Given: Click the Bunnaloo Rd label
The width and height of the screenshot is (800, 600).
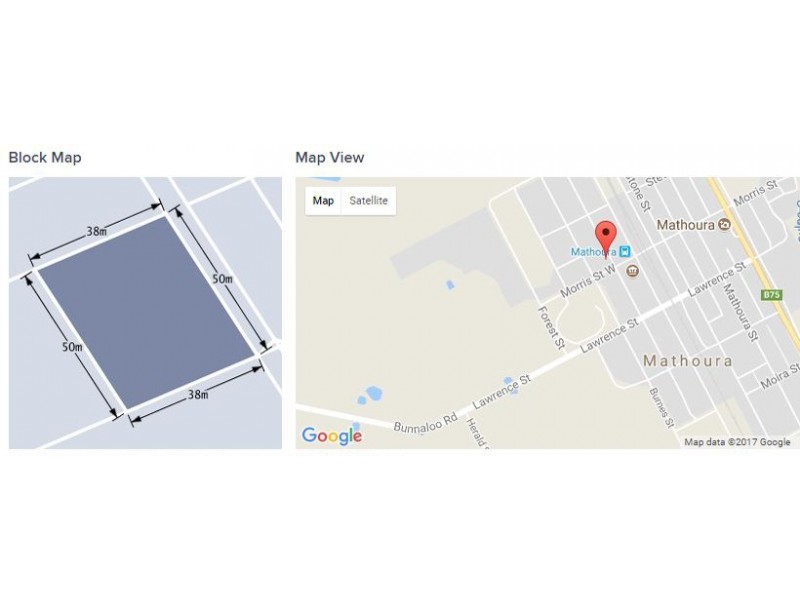Looking at the screenshot, I should 426,423.
